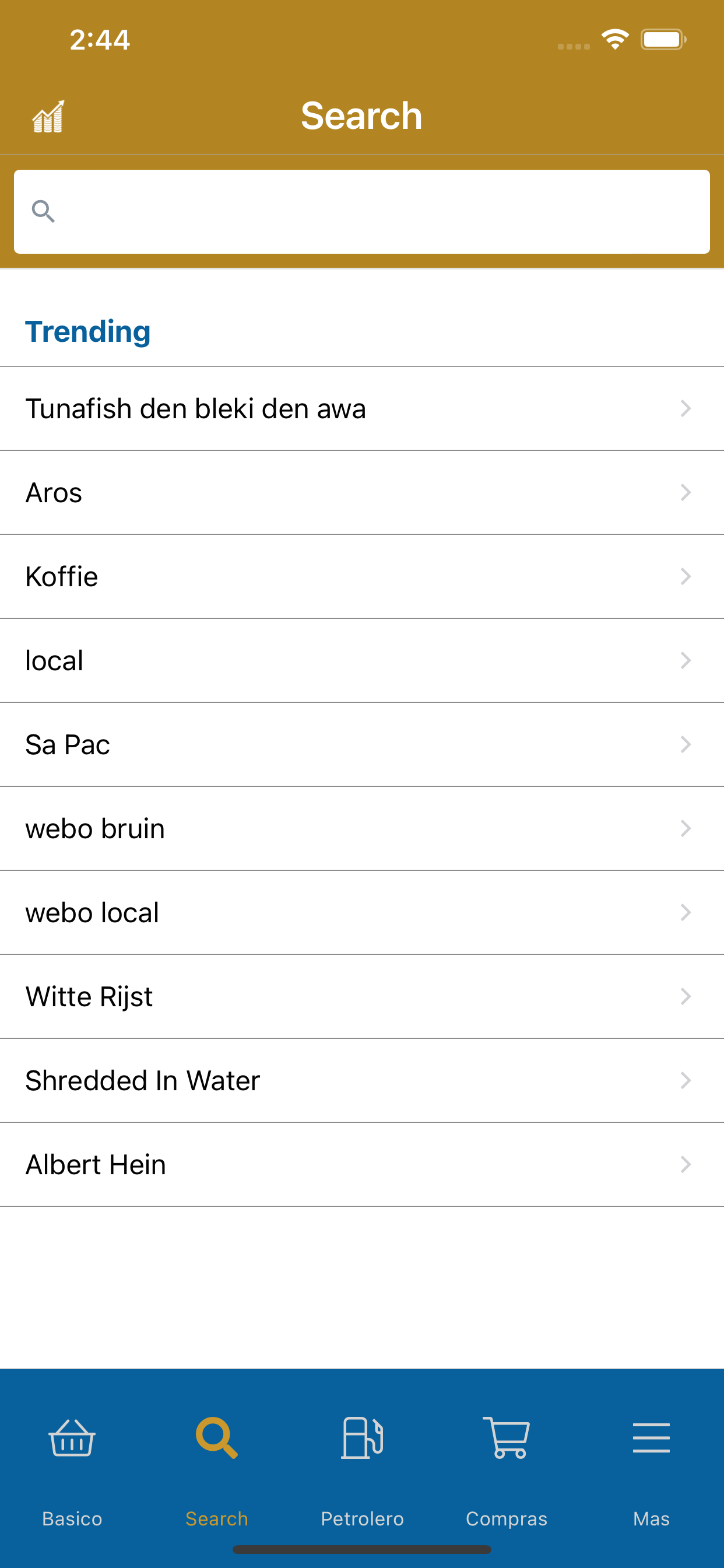The height and width of the screenshot is (1568, 724).
Task: Focus the search input field
Action: click(362, 212)
